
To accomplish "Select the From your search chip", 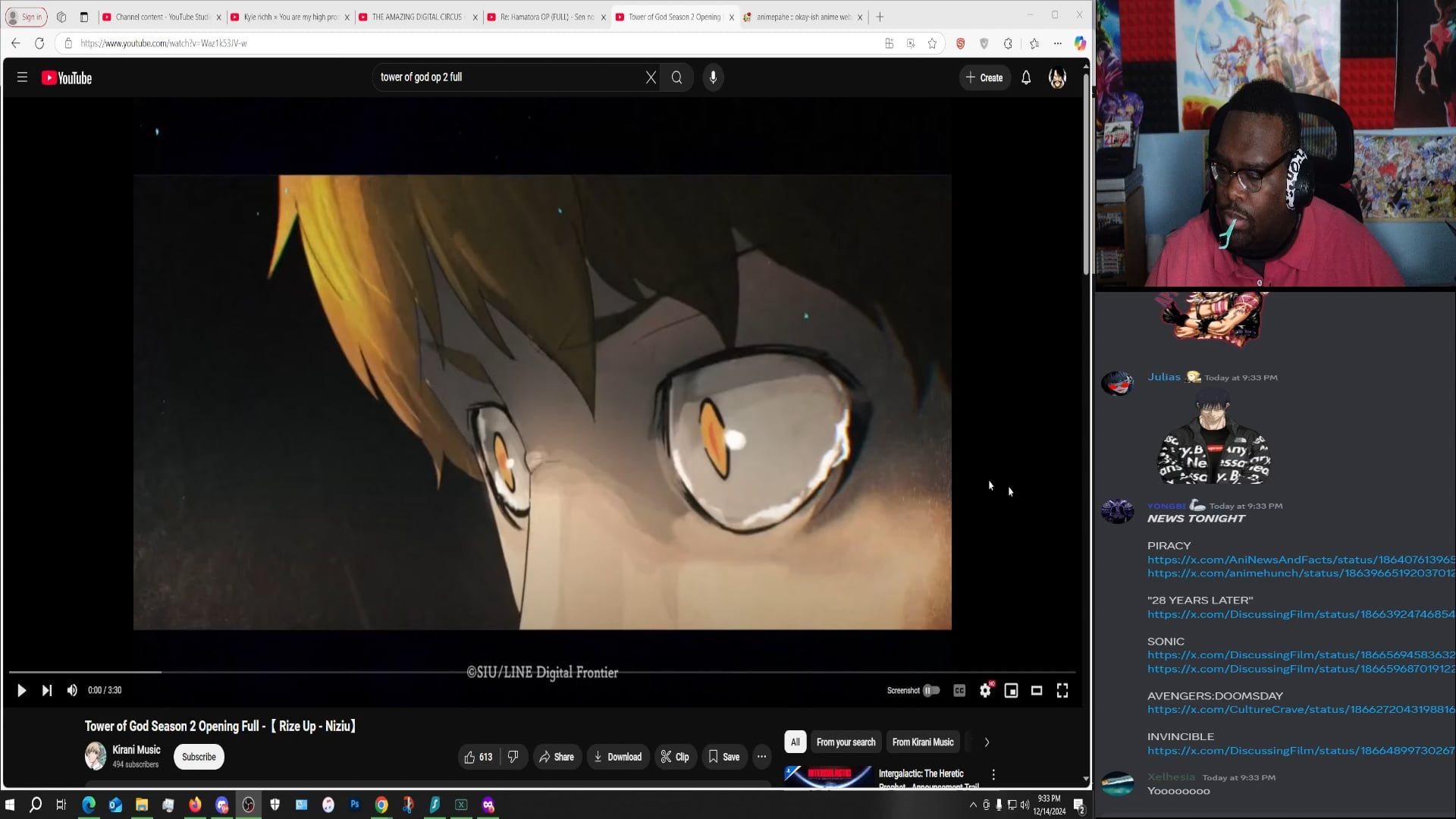I will [x=846, y=742].
